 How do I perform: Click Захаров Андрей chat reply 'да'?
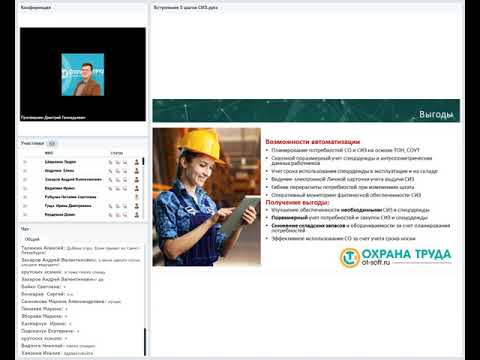(62, 279)
